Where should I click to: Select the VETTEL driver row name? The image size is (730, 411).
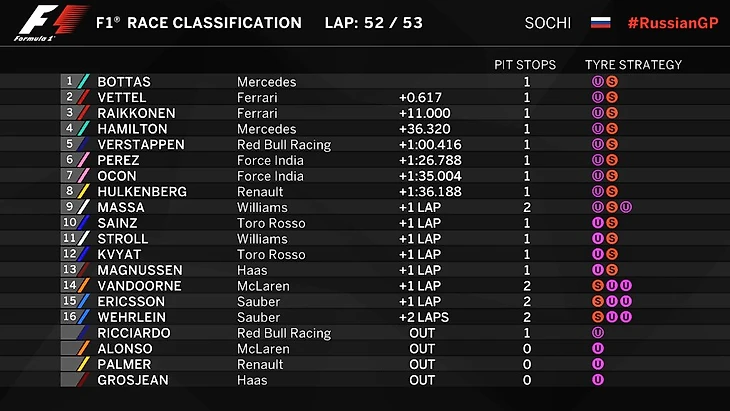[x=122, y=97]
